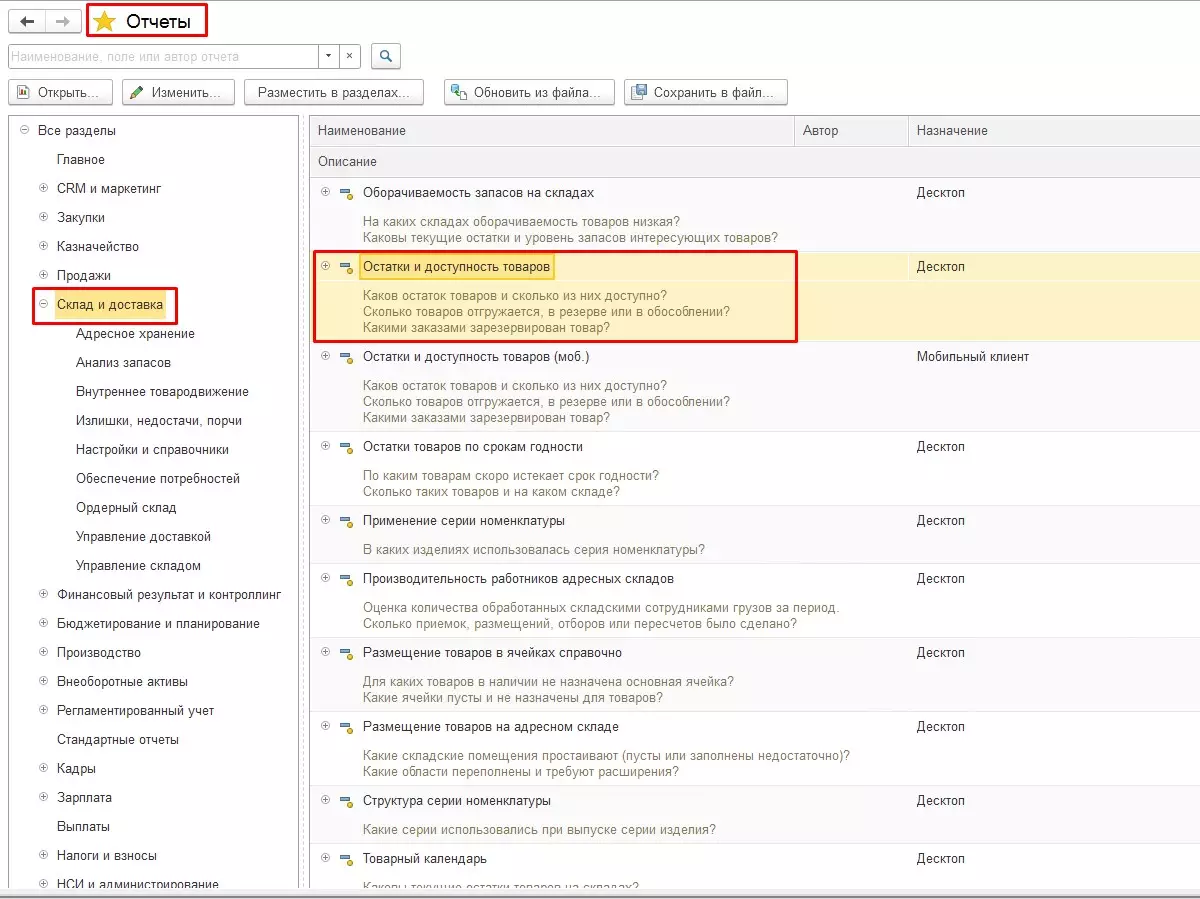The height and width of the screenshot is (899, 1200).
Task: Select Производительность работников адресных складов report
Action: click(x=518, y=578)
